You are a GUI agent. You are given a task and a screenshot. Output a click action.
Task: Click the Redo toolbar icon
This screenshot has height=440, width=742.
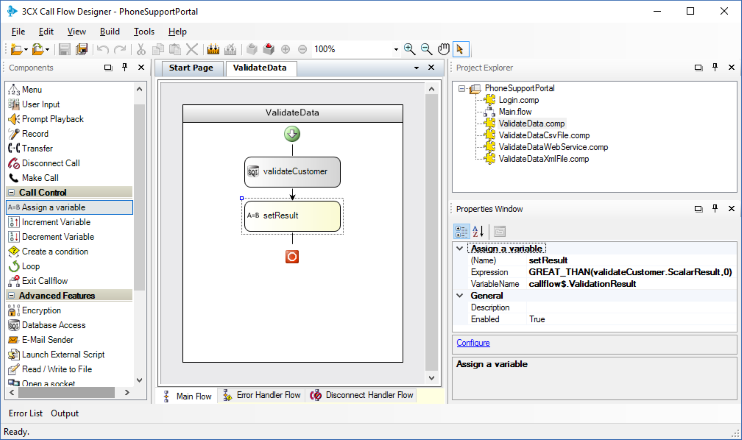tap(120, 49)
